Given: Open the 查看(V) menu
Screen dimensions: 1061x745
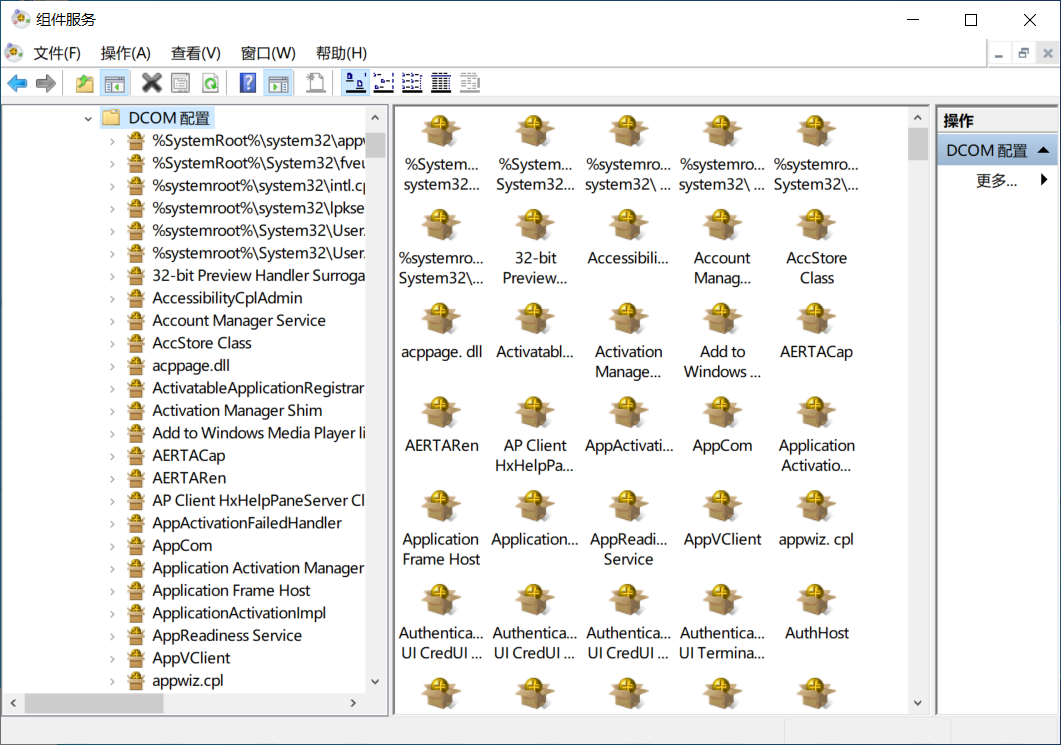Looking at the screenshot, I should (x=194, y=53).
